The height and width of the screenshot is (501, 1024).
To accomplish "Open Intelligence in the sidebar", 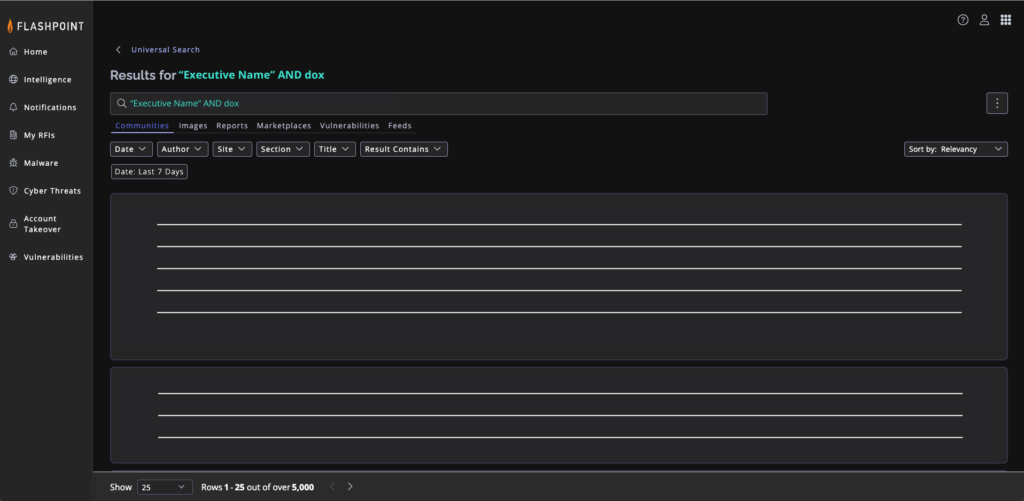I will pyautogui.click(x=48, y=80).
